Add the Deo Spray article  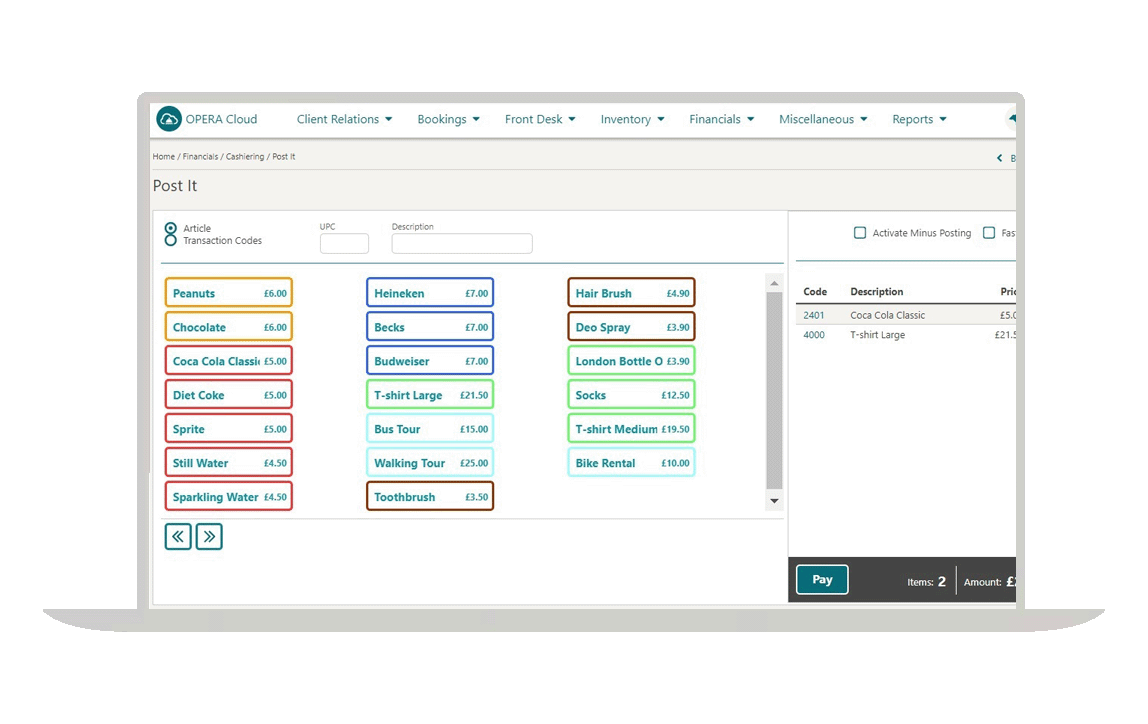631,327
